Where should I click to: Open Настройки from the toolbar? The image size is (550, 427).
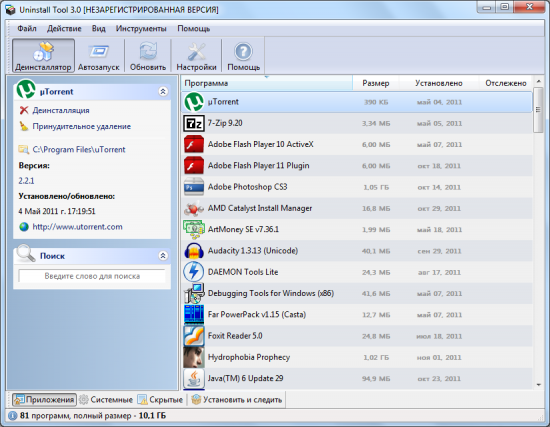[x=196, y=55]
